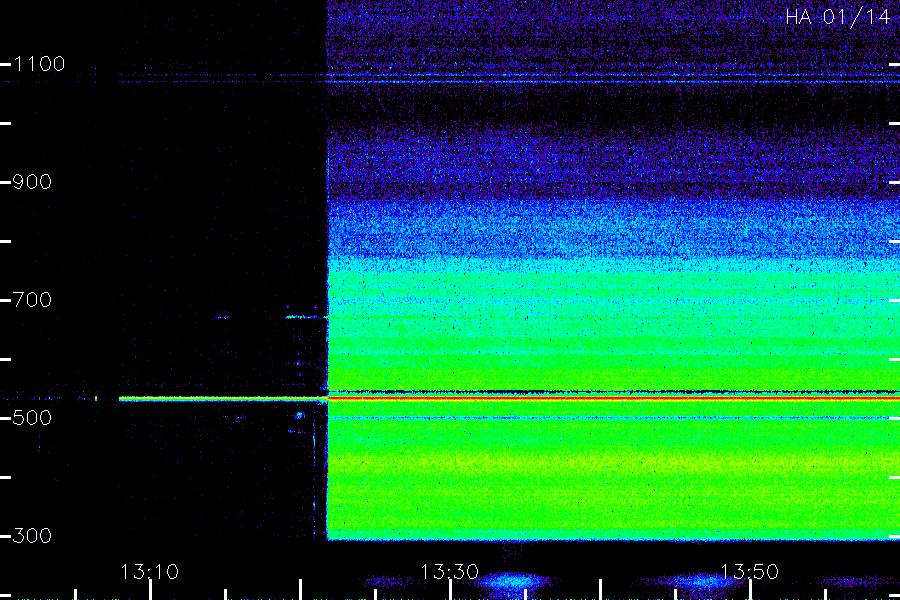The width and height of the screenshot is (900, 600).
Task: Click the HA 01/14 label
Action: click(x=837, y=17)
